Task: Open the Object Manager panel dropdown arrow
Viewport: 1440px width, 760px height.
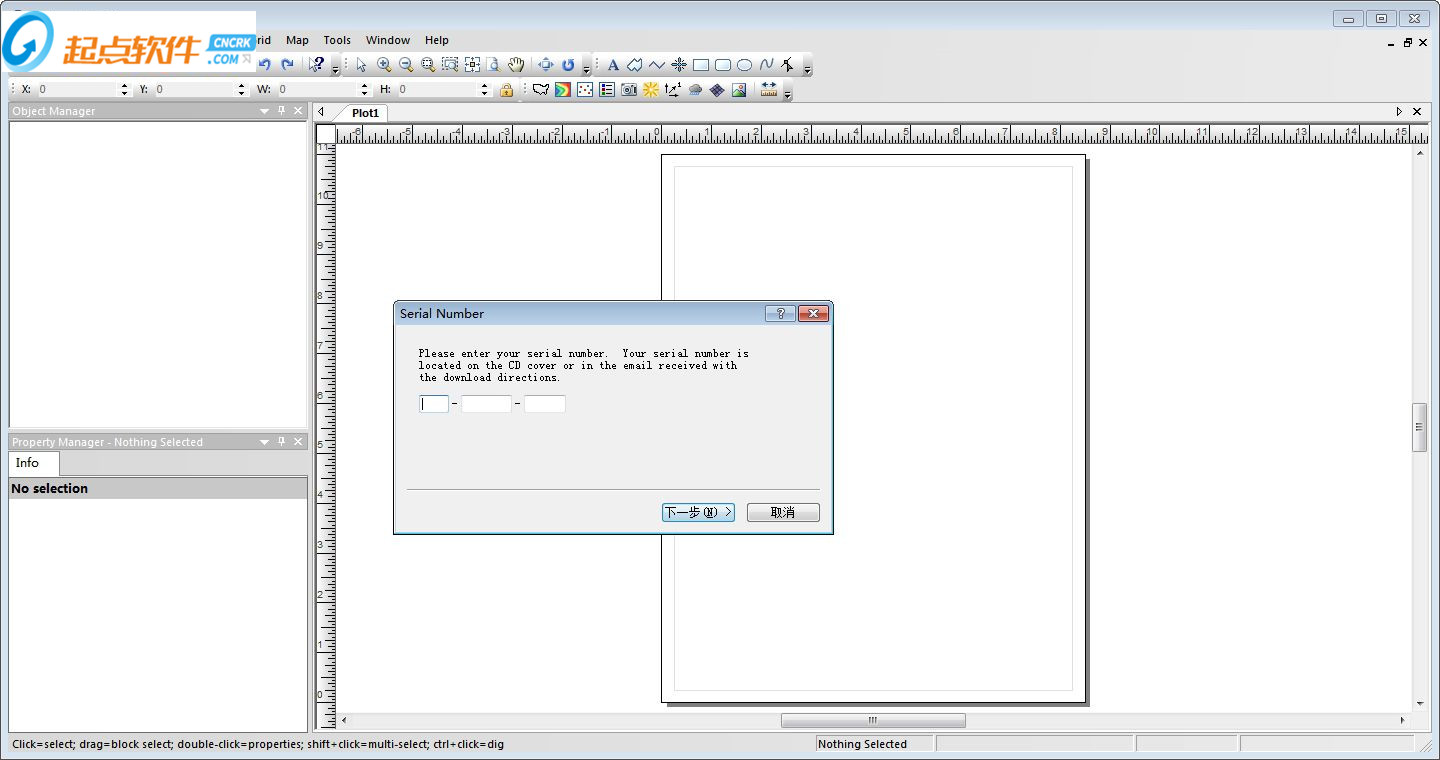Action: (265, 111)
